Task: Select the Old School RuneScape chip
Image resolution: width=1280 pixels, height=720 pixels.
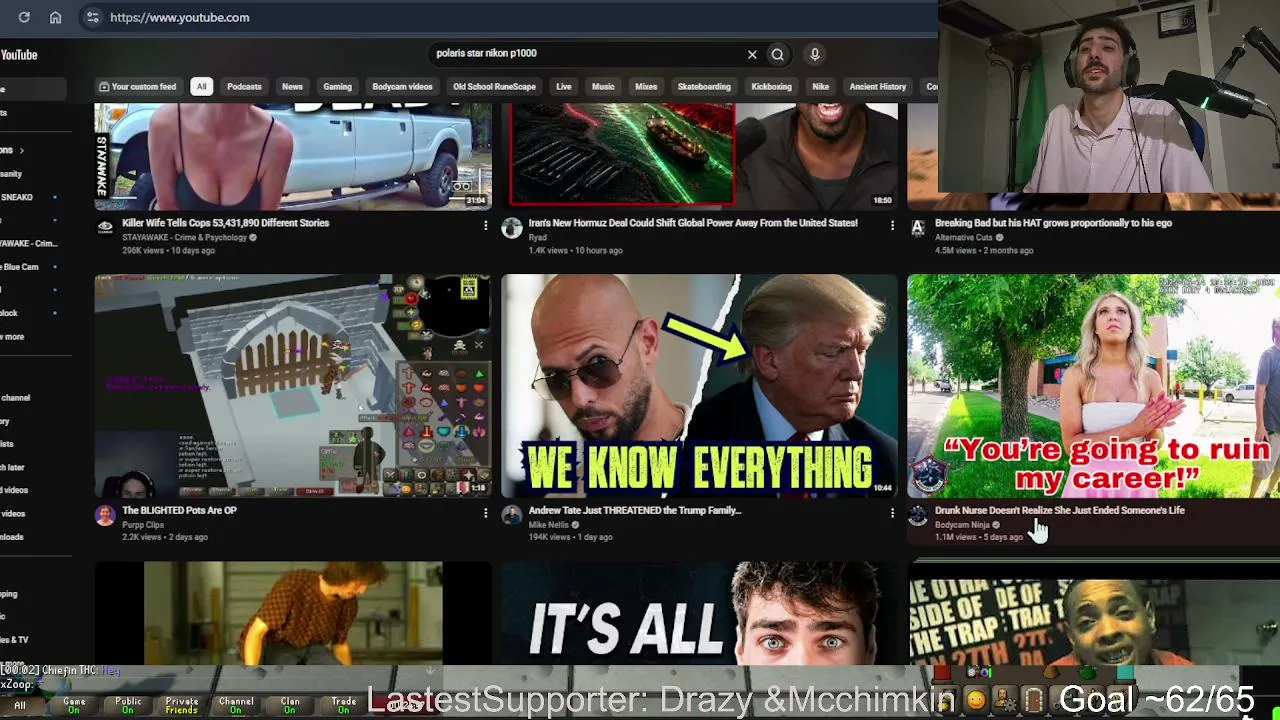Action: coord(494,87)
